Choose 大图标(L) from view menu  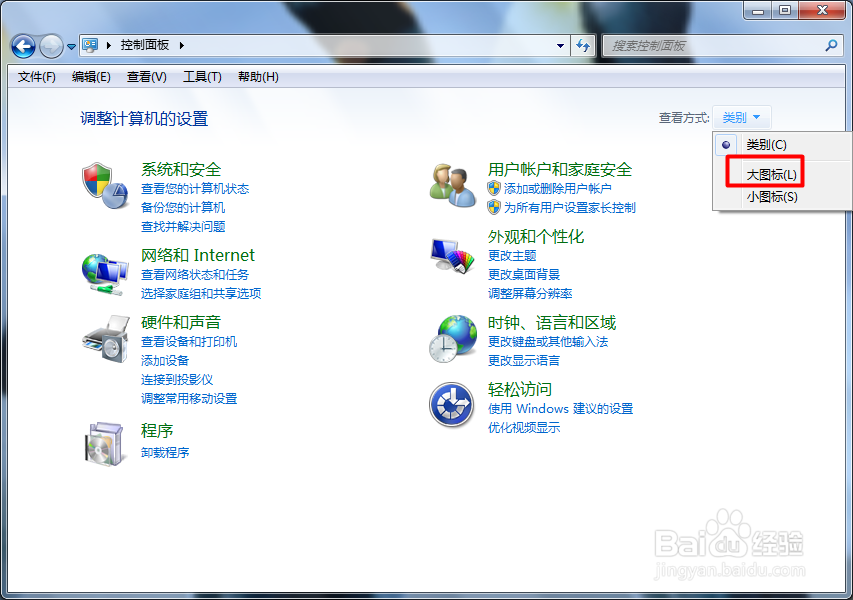[x=771, y=175]
